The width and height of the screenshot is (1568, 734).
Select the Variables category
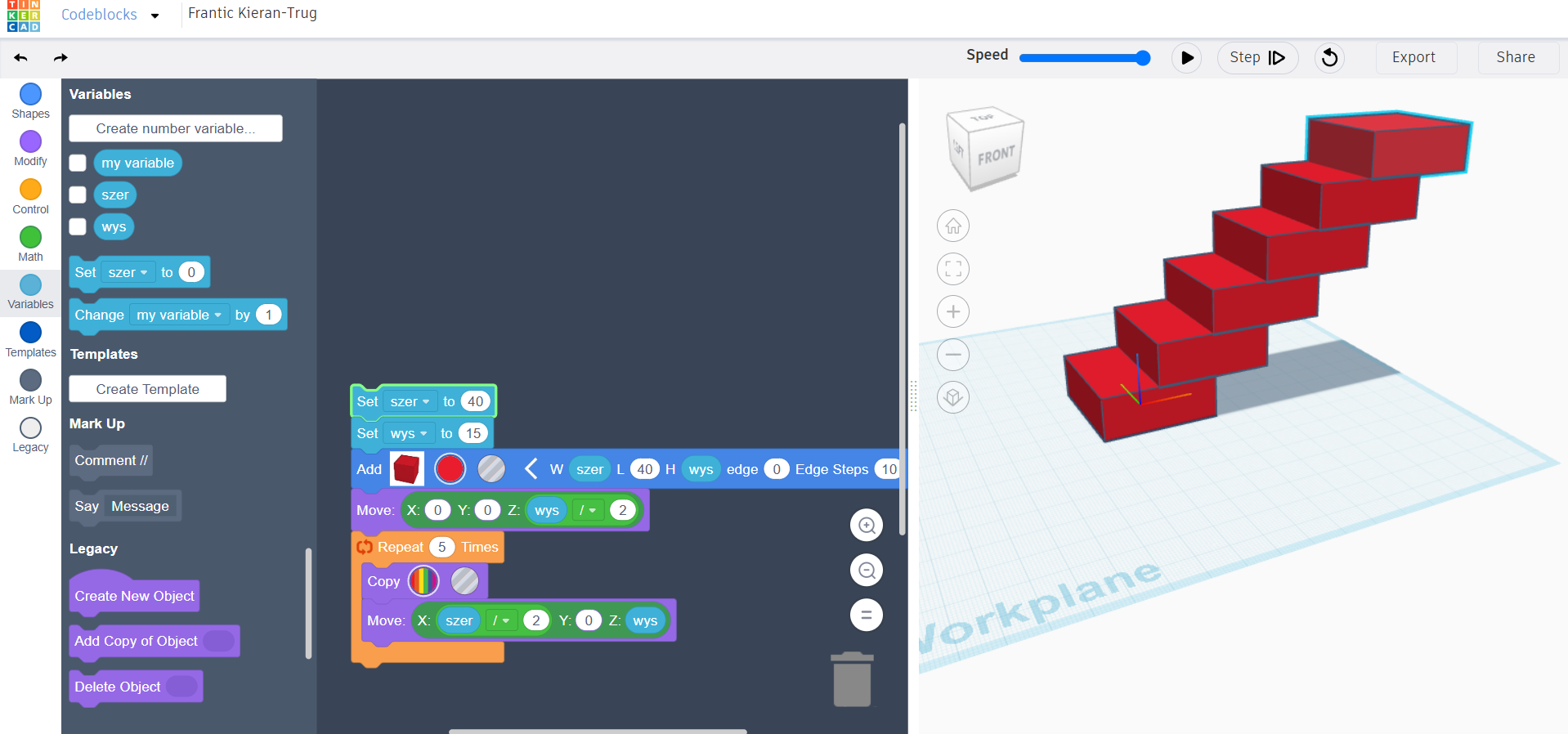click(x=30, y=292)
